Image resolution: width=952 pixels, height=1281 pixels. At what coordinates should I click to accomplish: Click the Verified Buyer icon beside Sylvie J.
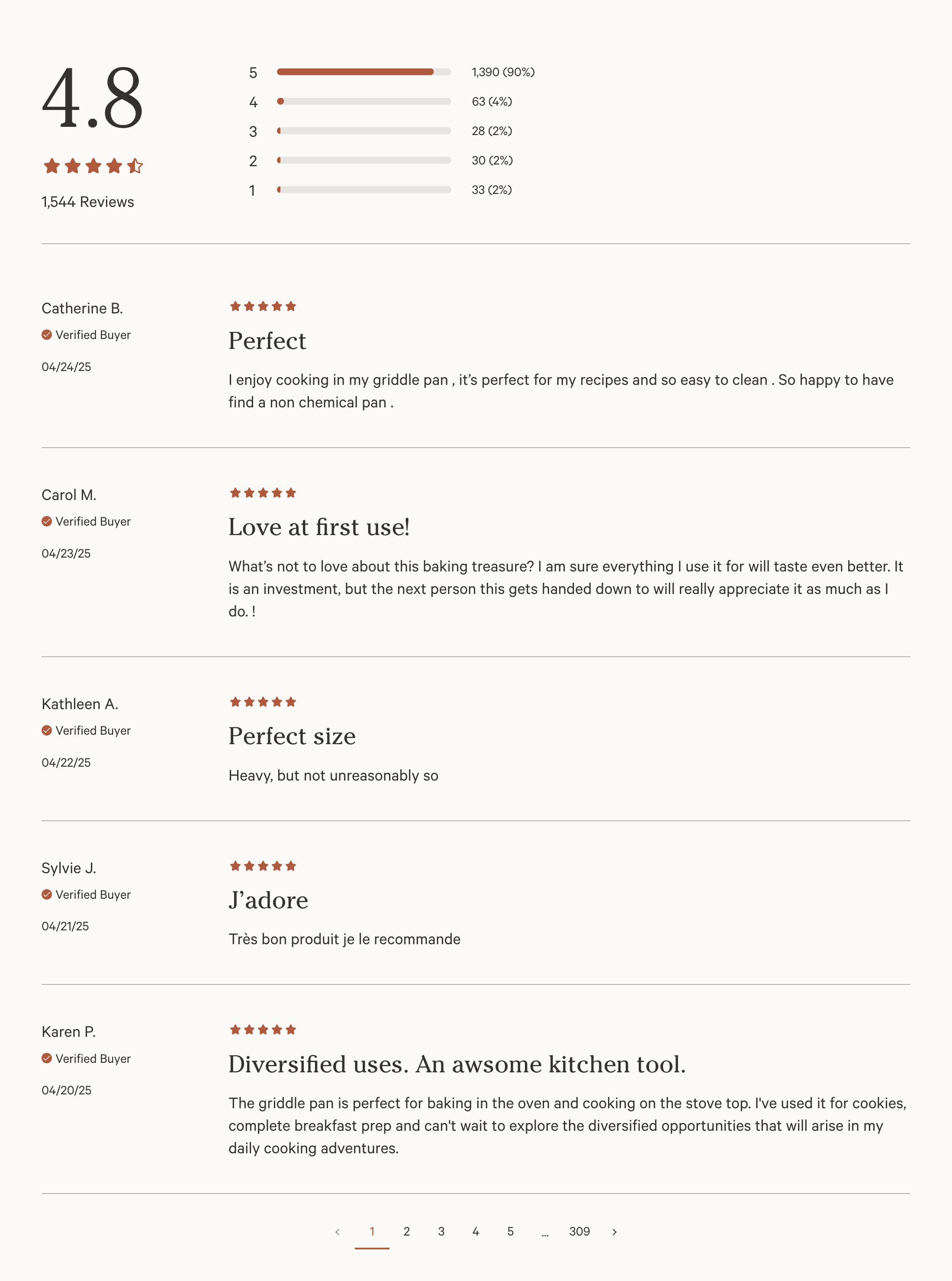[47, 894]
